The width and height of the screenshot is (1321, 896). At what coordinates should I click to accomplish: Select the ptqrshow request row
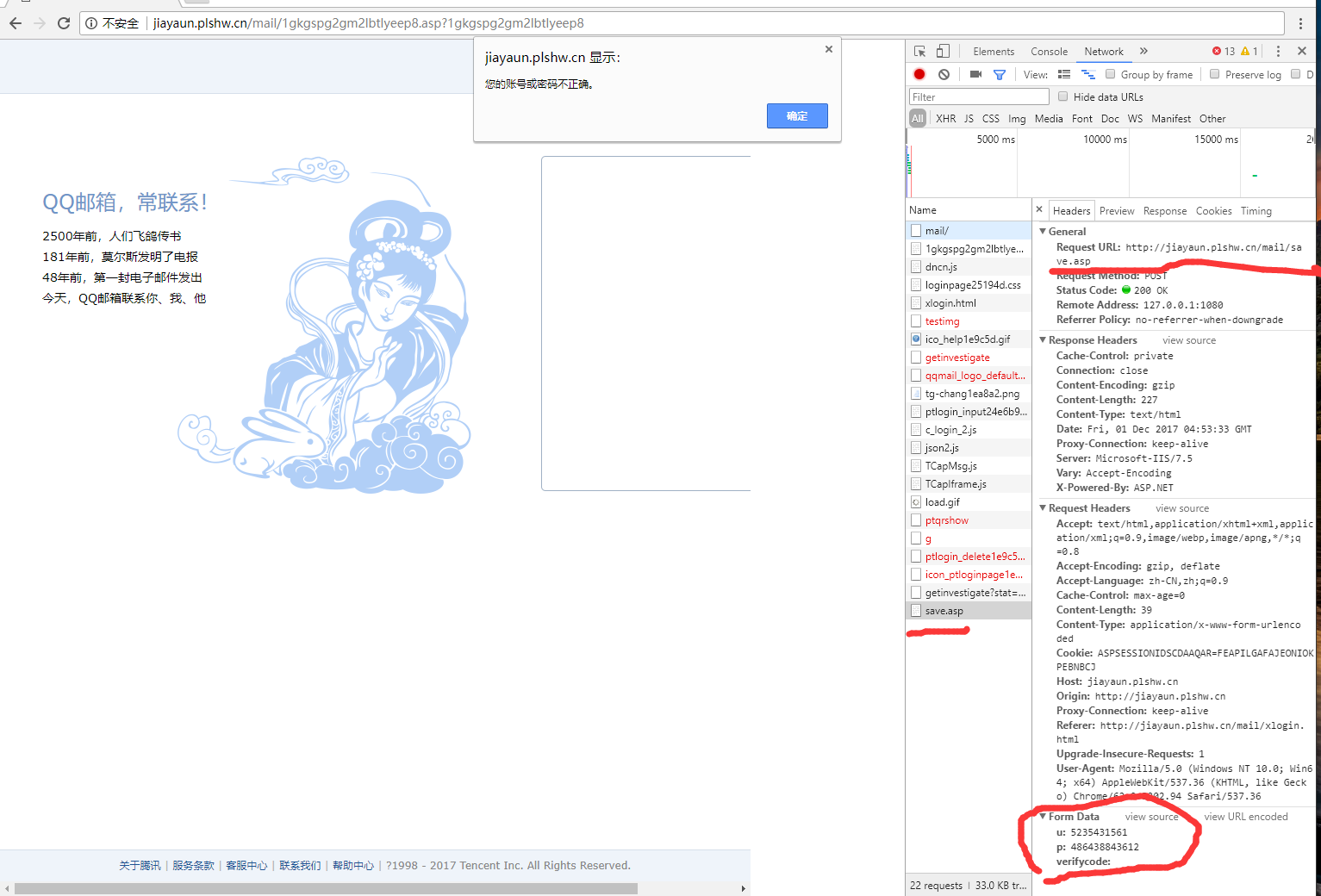pyautogui.click(x=969, y=520)
